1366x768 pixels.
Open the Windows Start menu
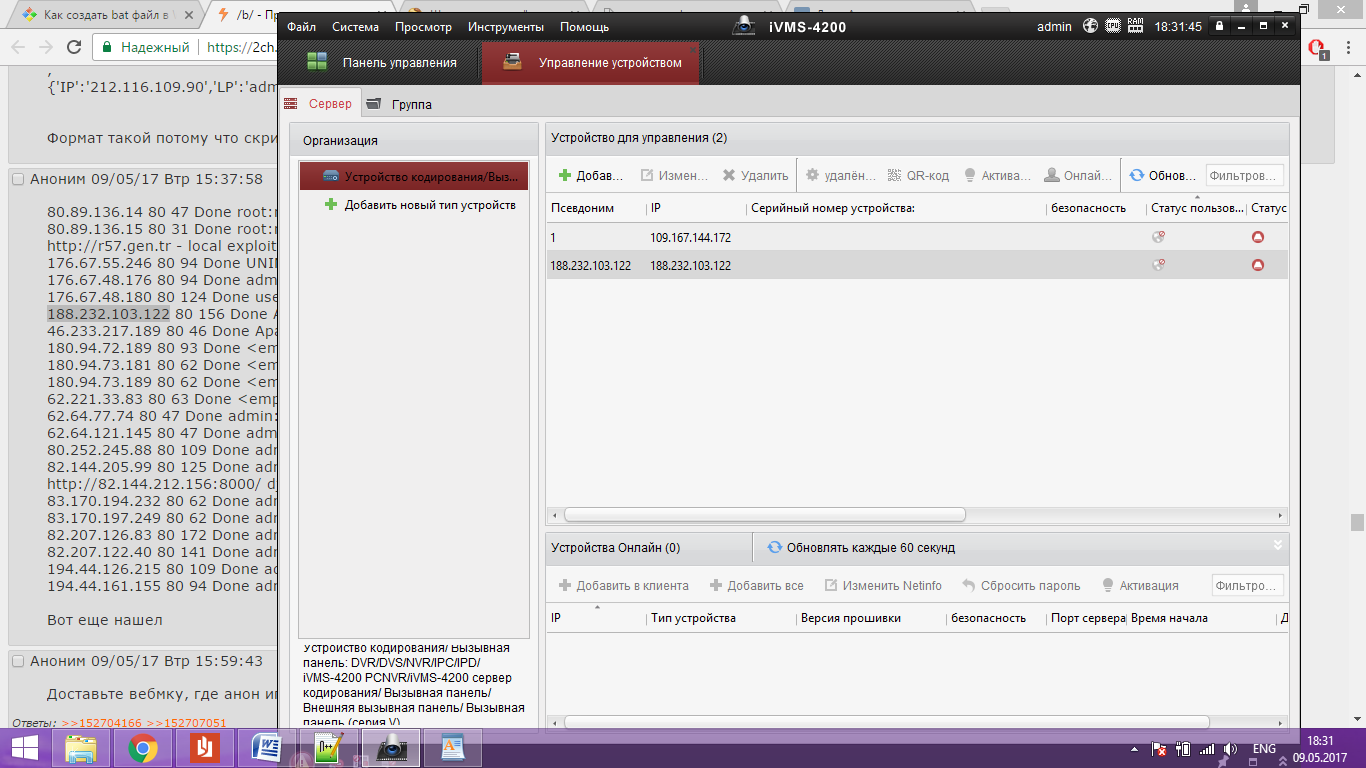(x=25, y=748)
